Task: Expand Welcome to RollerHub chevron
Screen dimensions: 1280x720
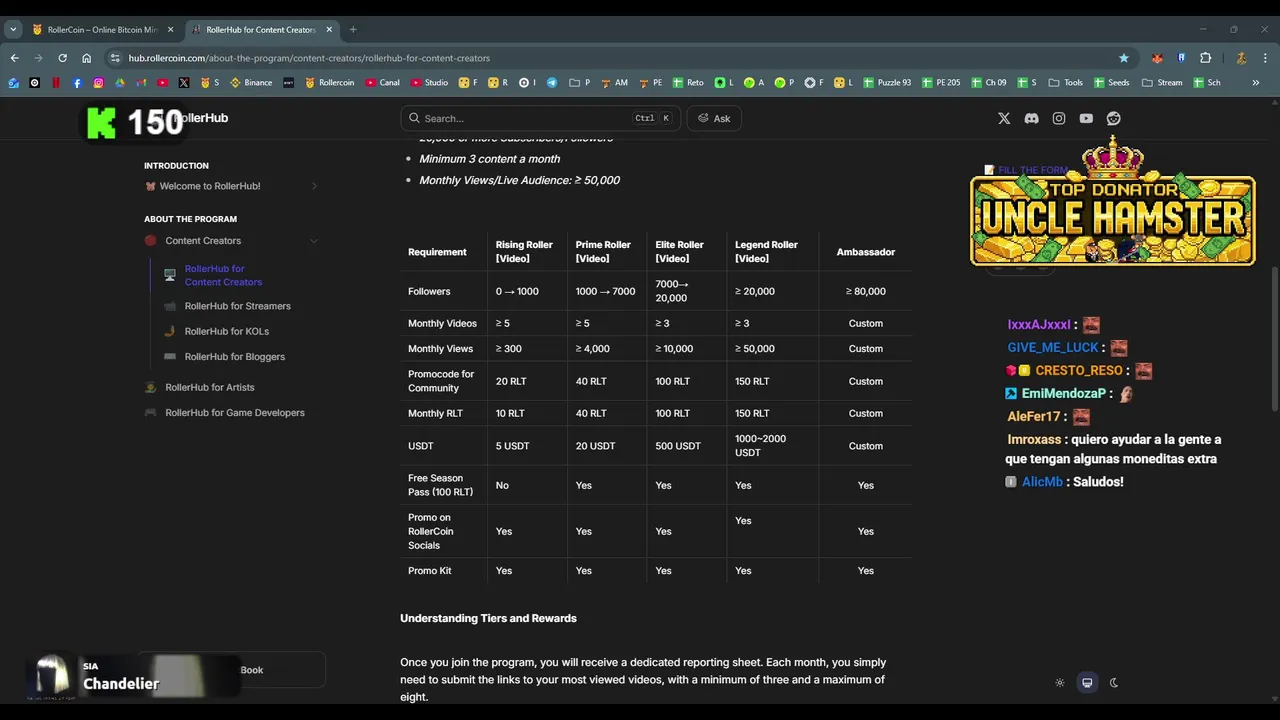Action: [x=314, y=186]
